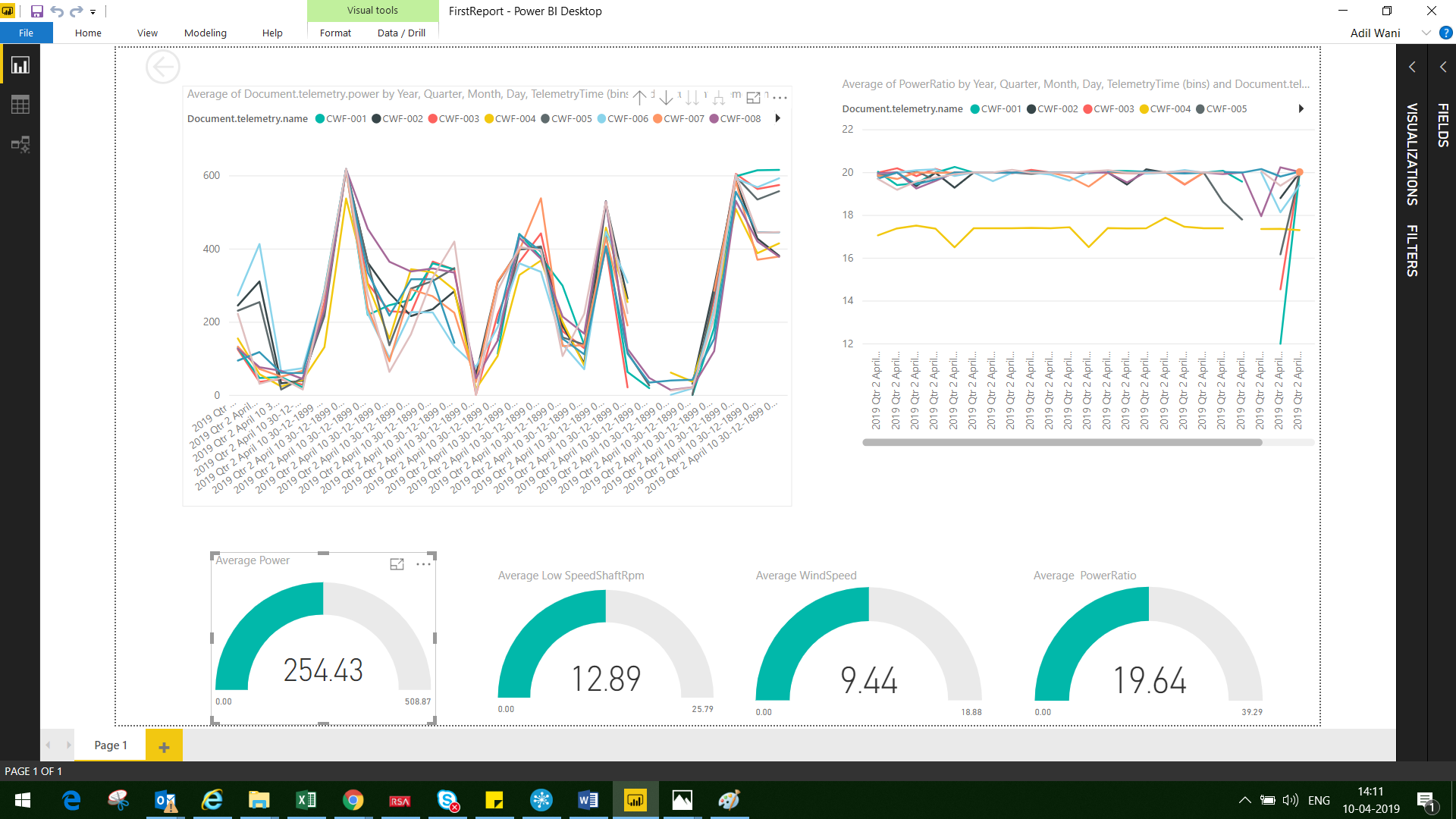
Task: Click the blue Help question mark icon
Action: [x=1446, y=33]
